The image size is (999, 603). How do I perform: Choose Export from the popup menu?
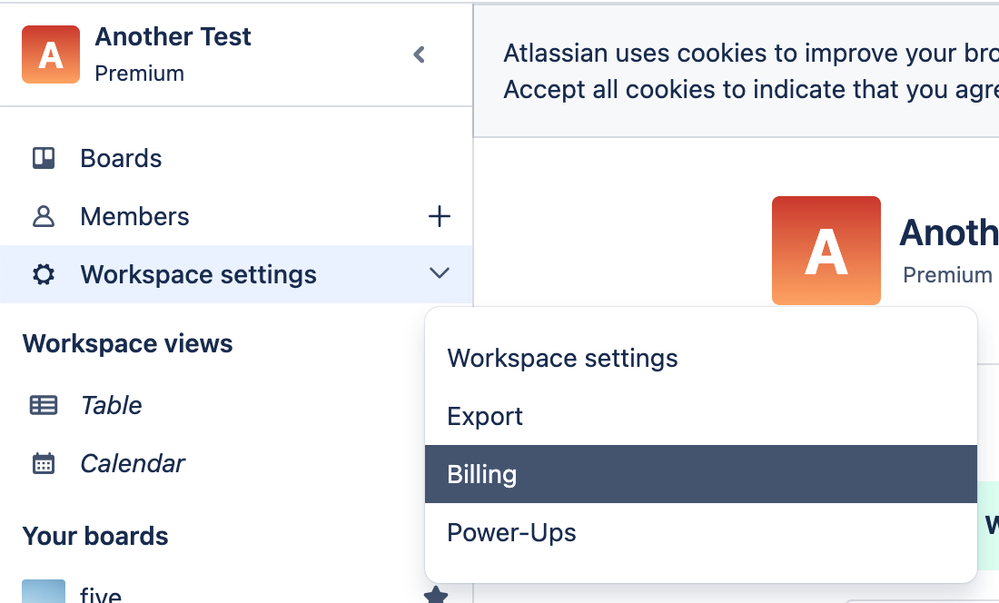(485, 416)
